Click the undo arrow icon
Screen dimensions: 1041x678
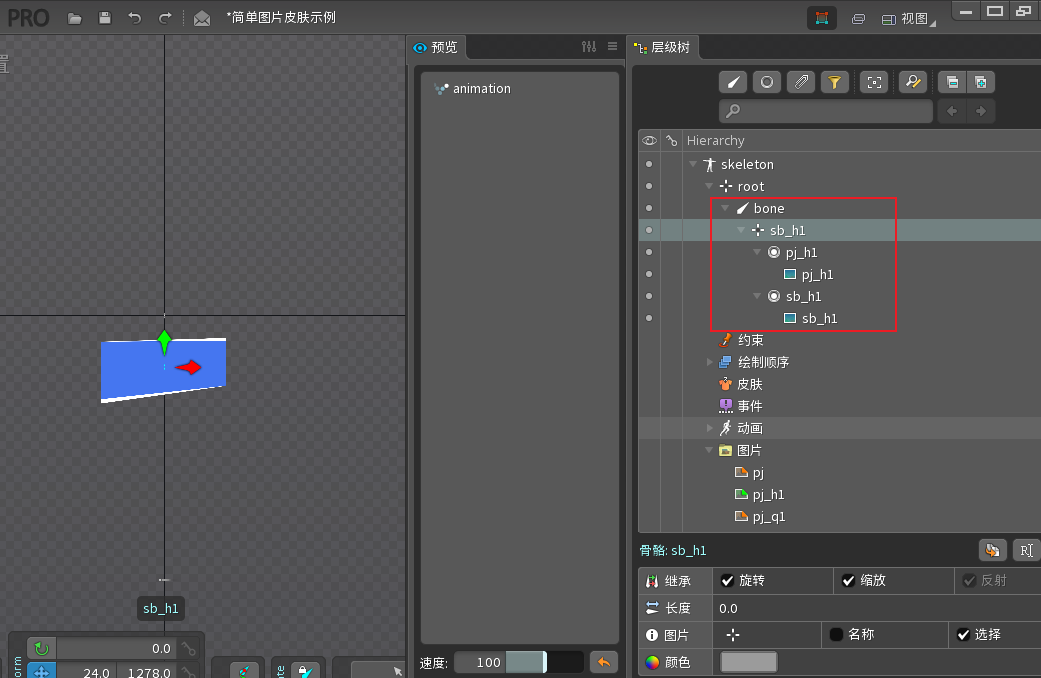(x=135, y=18)
